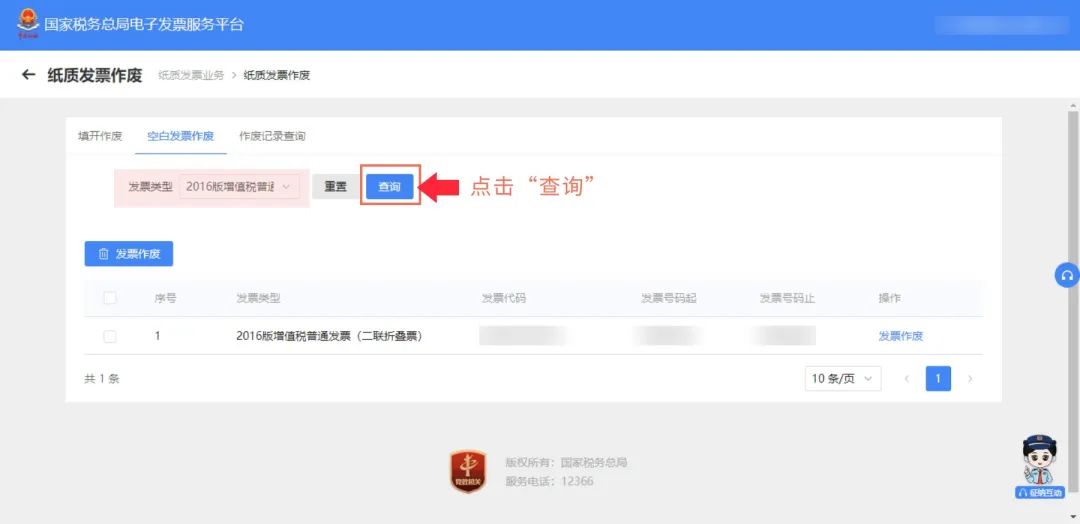Click the 发票类型 column header
Viewport: 1080px width, 524px height.
coord(258,298)
